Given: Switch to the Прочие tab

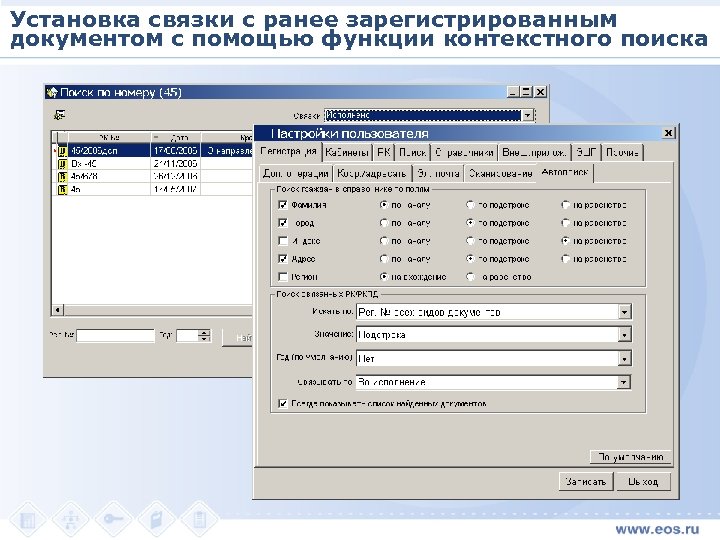Looking at the screenshot, I should 622,152.
